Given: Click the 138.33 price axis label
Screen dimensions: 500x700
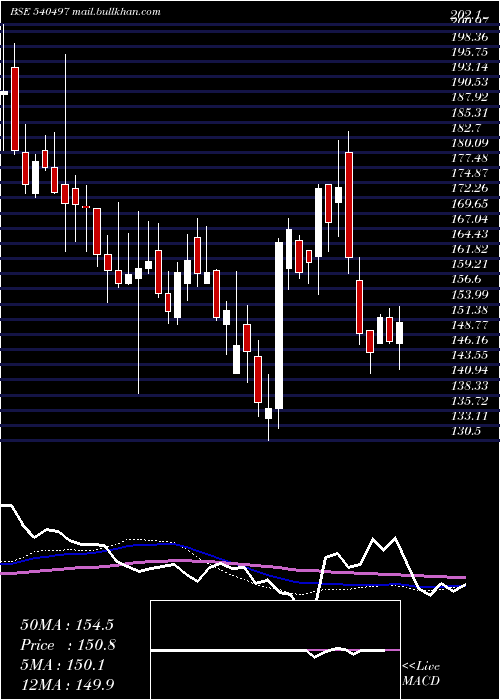Looking at the screenshot, I should (469, 385).
